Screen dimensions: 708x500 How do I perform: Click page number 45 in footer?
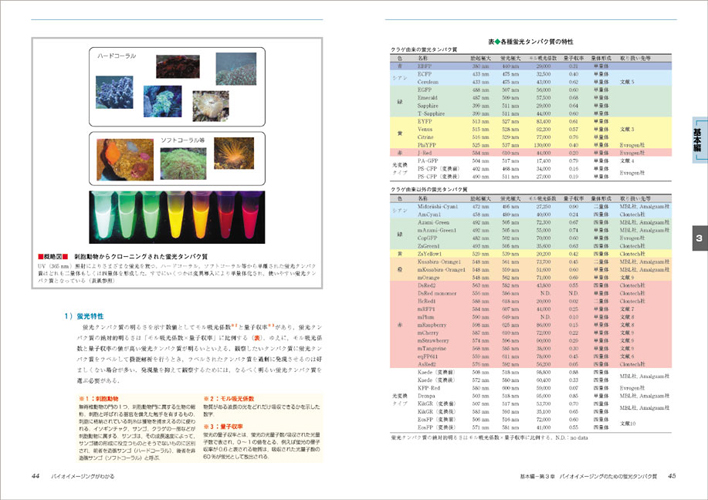pyautogui.click(x=673, y=476)
